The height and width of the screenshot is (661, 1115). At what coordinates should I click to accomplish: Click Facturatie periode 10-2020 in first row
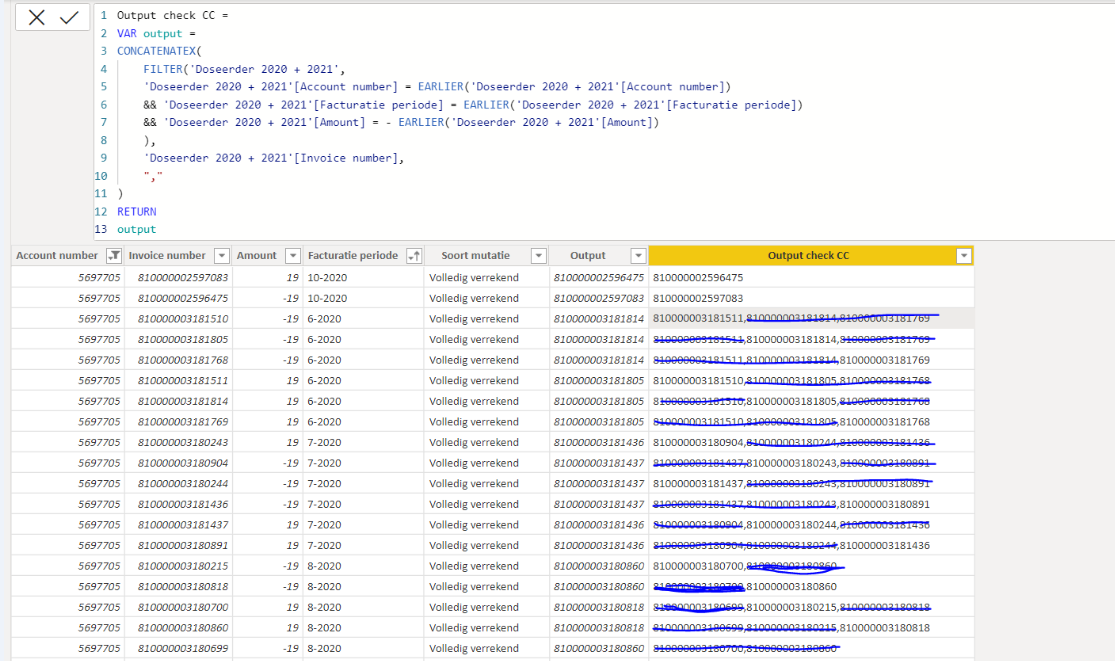pos(327,277)
